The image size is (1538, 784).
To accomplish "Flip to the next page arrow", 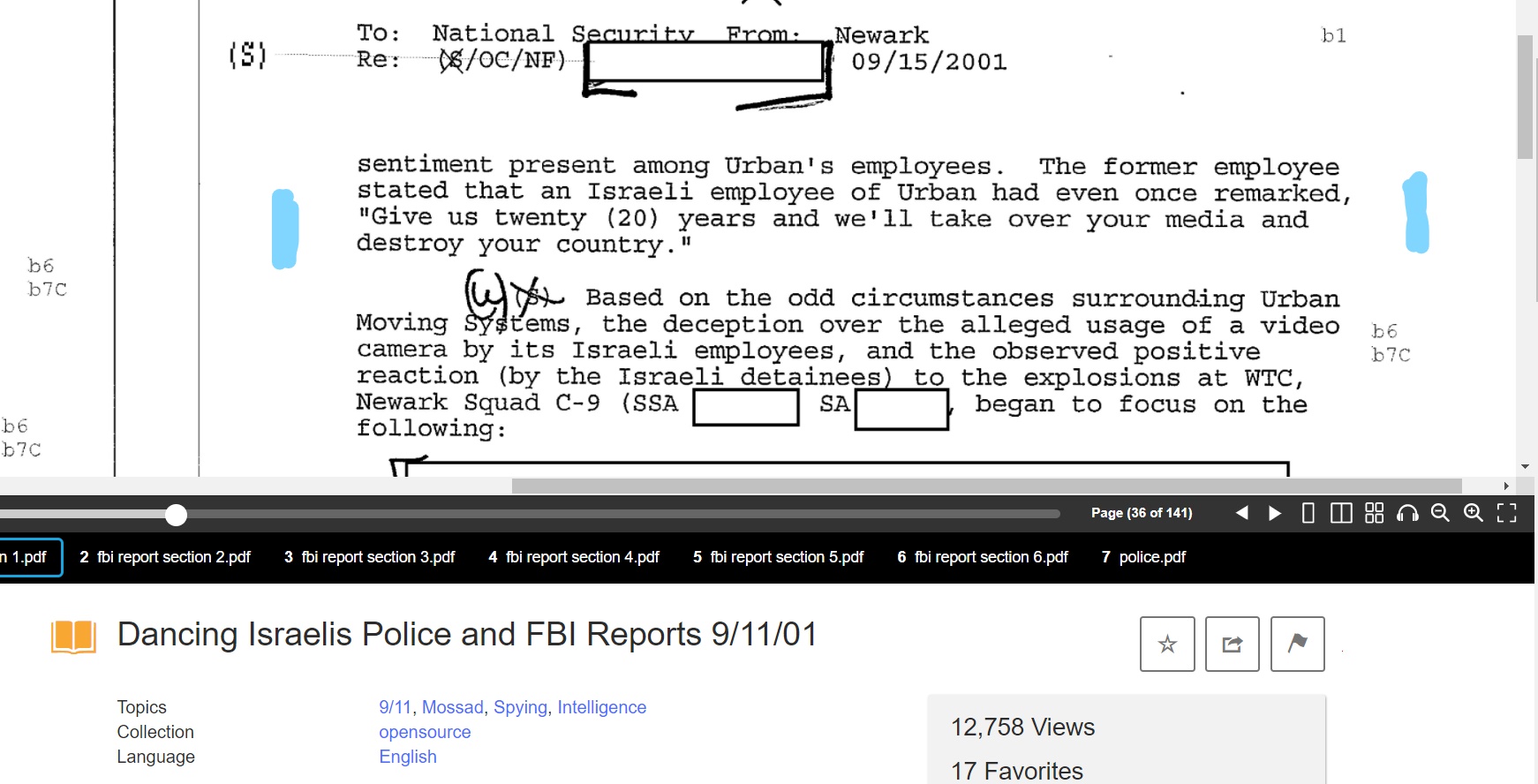I will (1275, 513).
